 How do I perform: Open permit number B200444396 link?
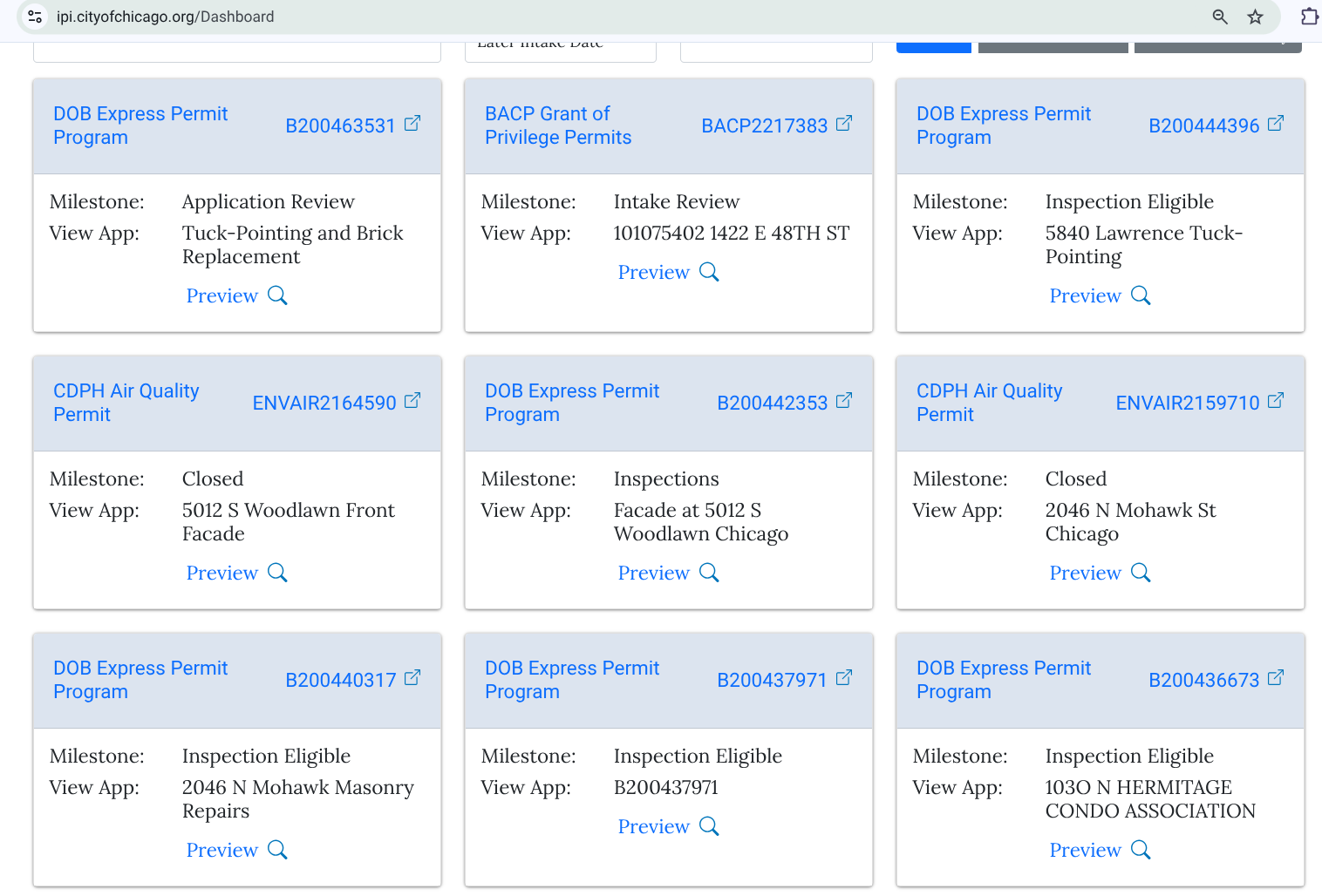(1203, 126)
